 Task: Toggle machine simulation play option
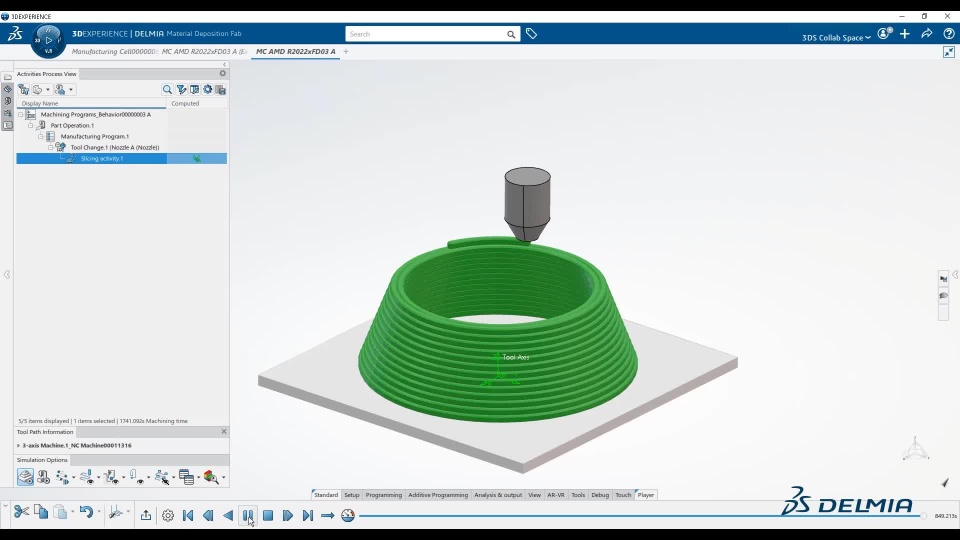[43, 477]
